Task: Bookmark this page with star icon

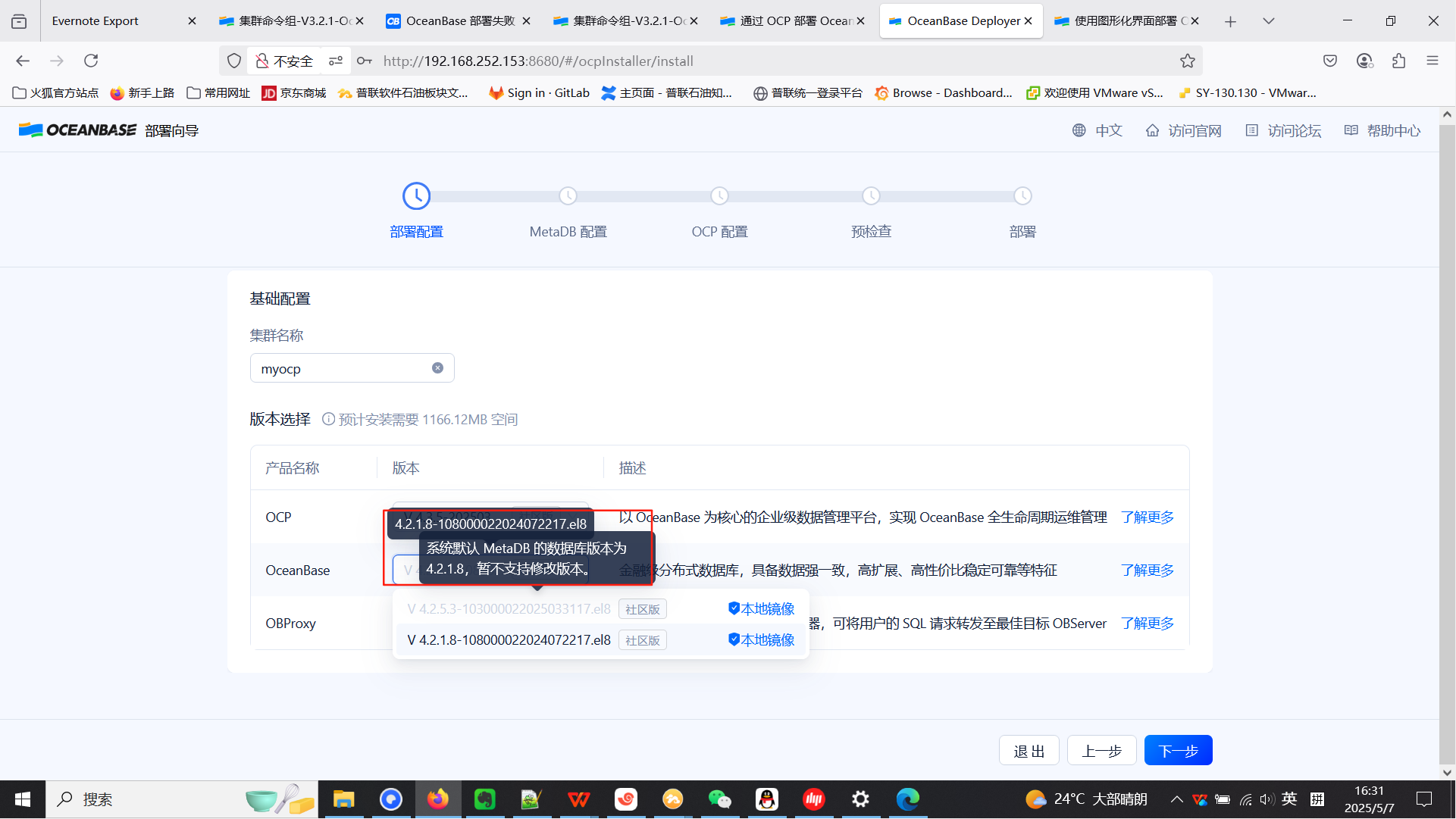Action: pyautogui.click(x=1187, y=61)
